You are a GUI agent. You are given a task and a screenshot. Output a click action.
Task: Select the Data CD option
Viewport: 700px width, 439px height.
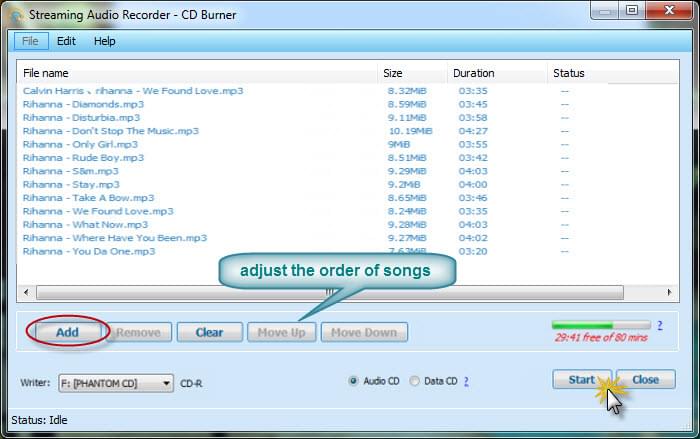(x=415, y=381)
